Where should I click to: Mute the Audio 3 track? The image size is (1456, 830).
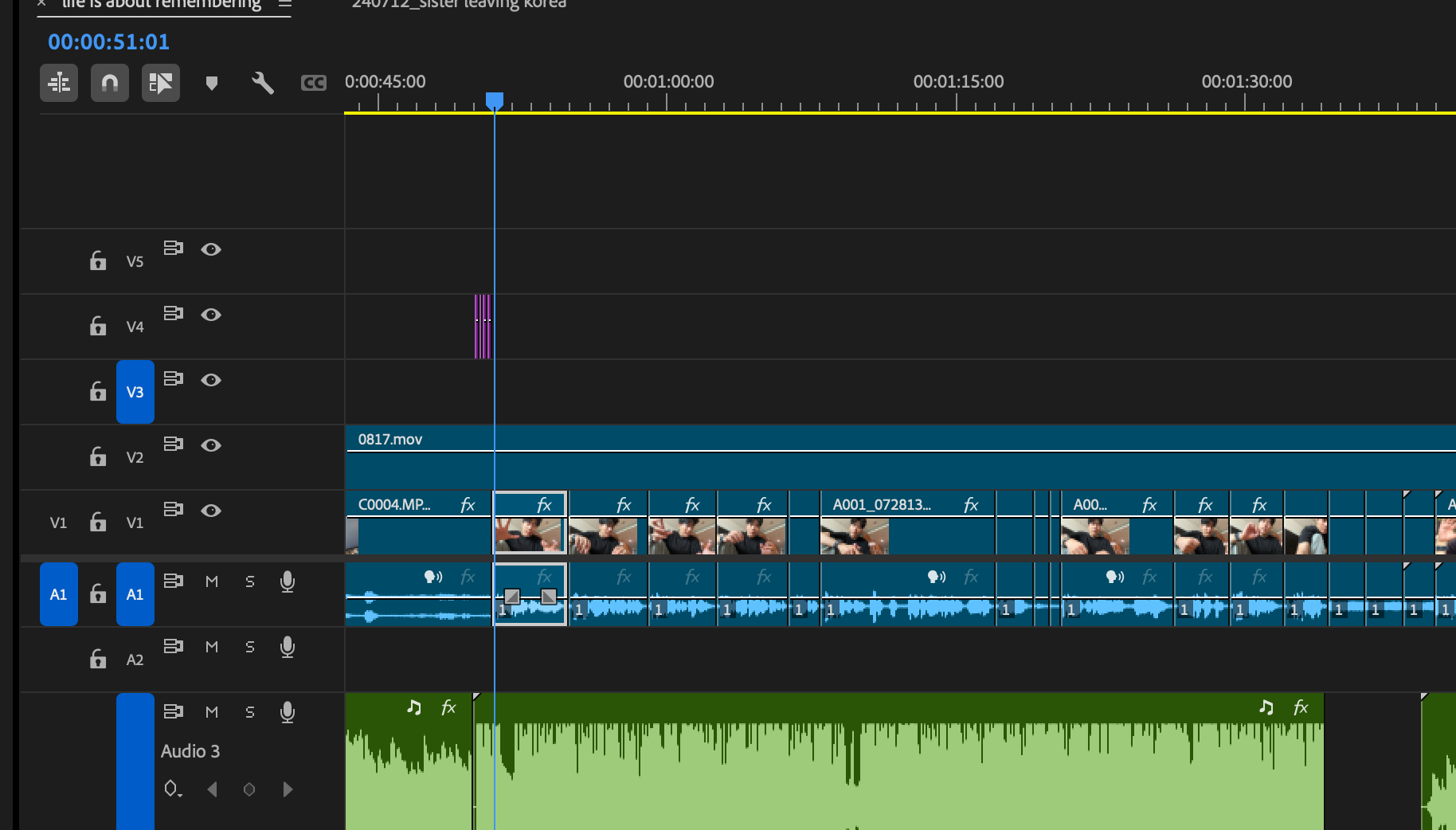212,712
